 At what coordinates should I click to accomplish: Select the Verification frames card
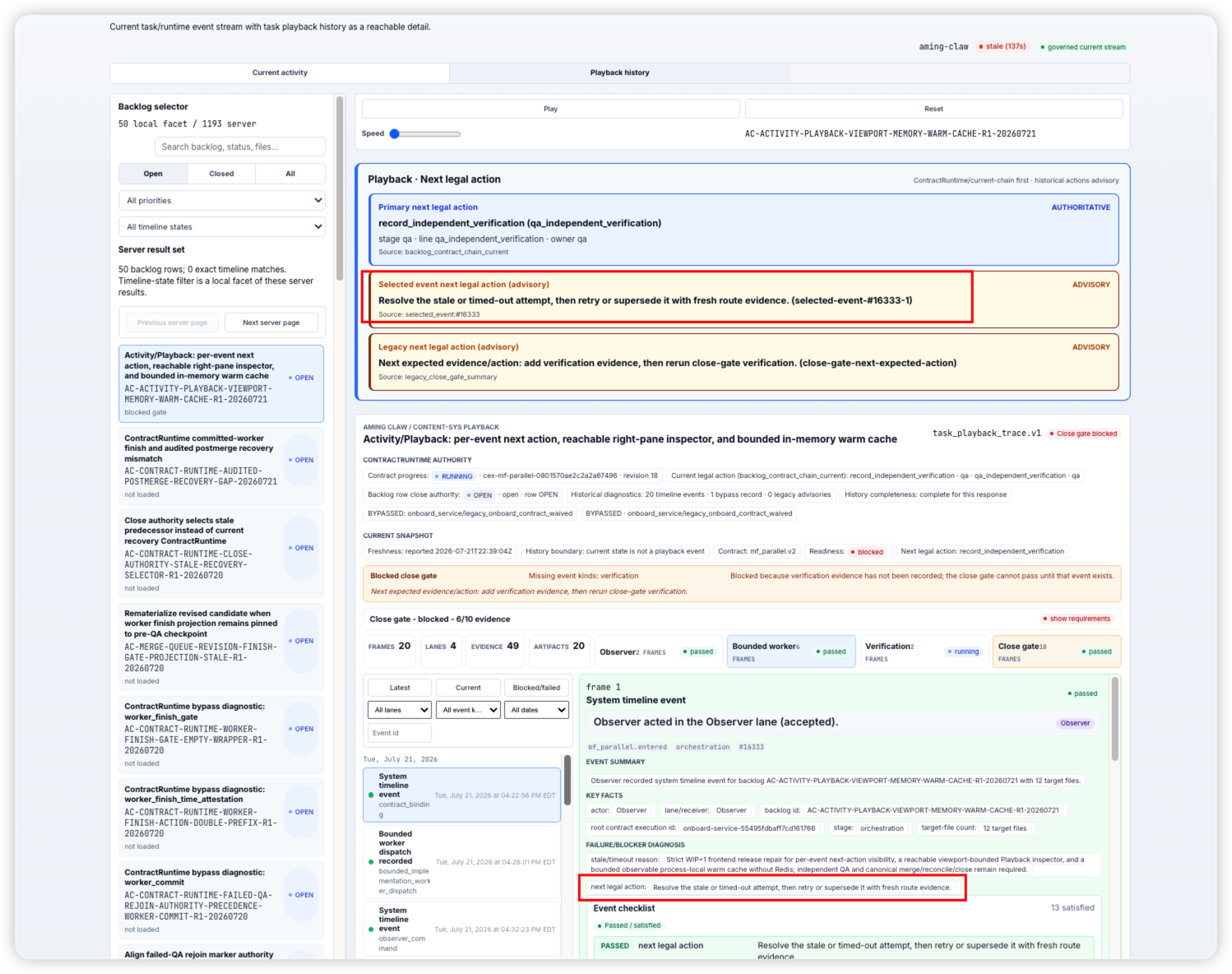click(924, 652)
